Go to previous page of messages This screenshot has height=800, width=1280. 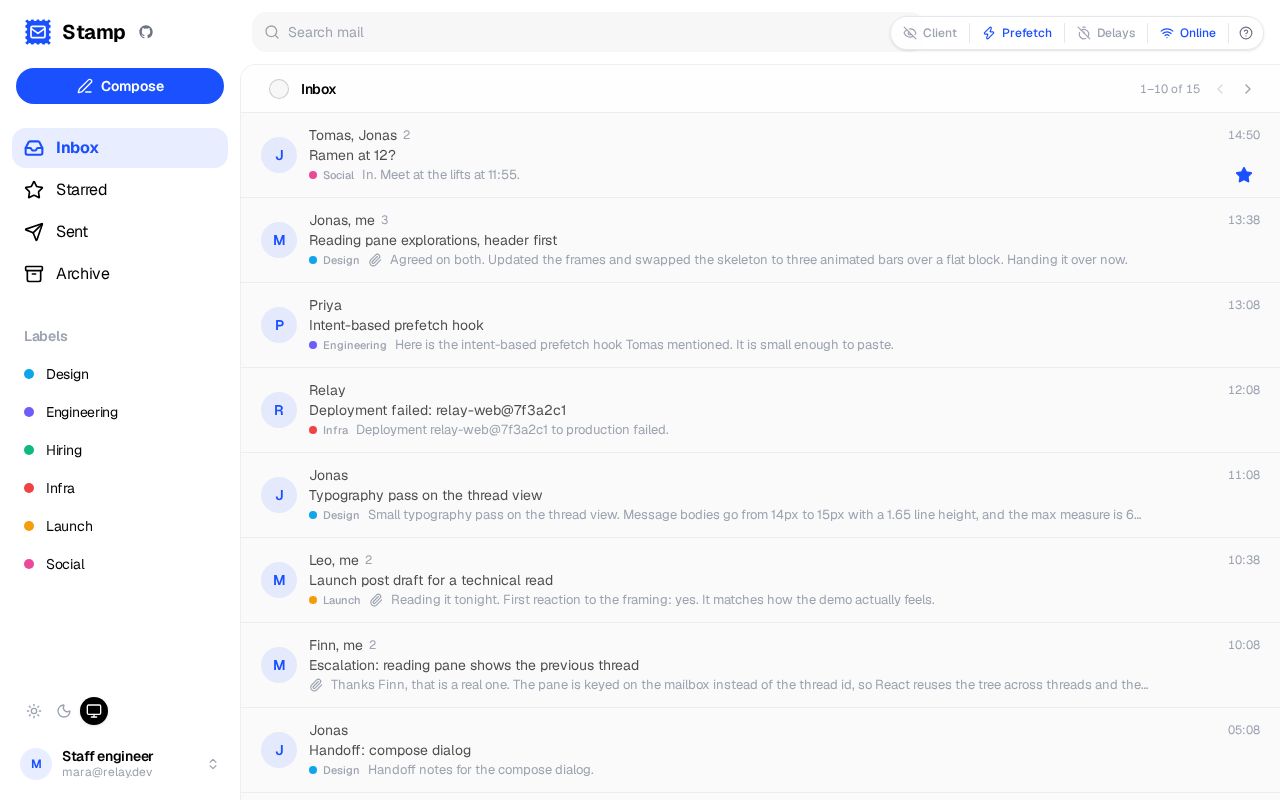pyautogui.click(x=1220, y=89)
